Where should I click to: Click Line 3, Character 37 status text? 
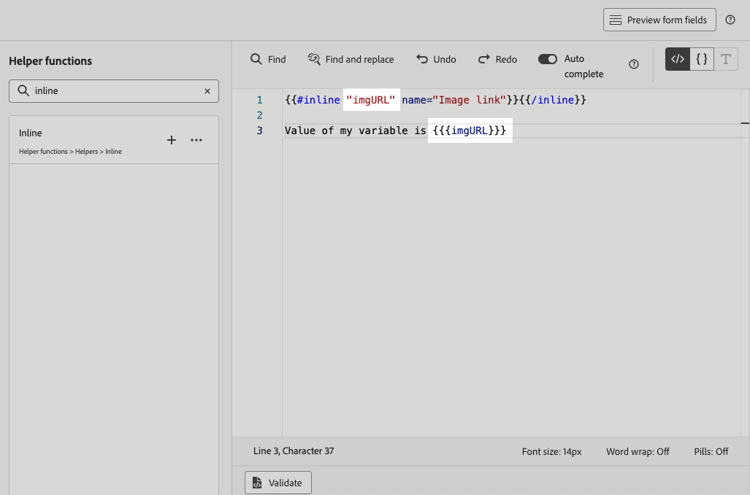tap(294, 451)
